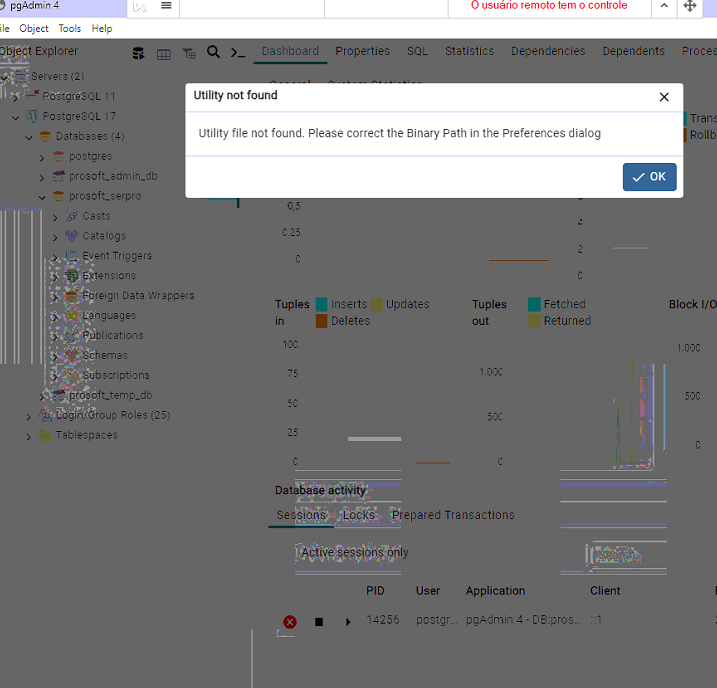Click the Deletes orange legend swatch

click(x=321, y=321)
